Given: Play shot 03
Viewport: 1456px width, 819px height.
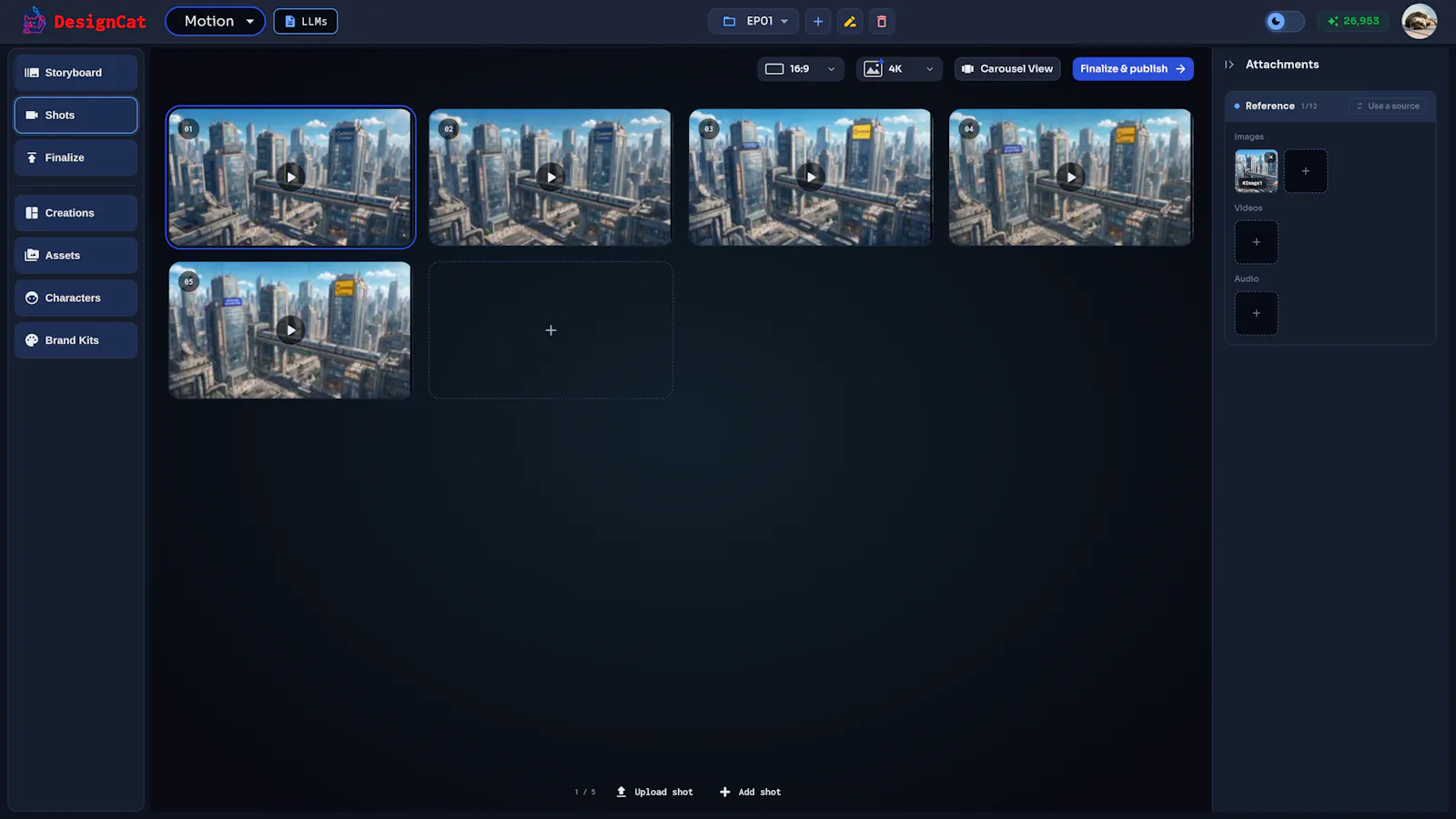Looking at the screenshot, I should [811, 177].
